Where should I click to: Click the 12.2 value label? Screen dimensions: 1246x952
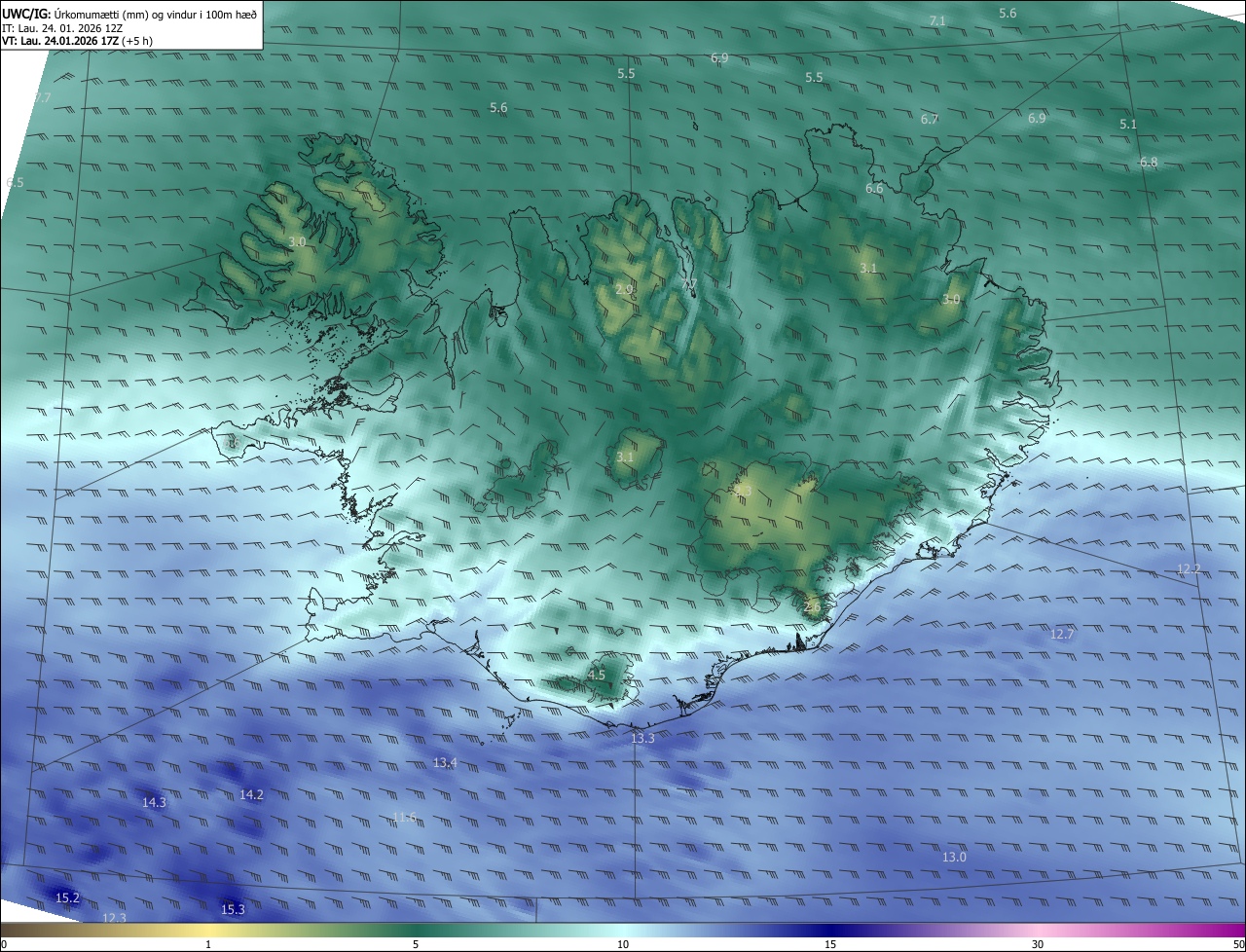pos(1189,569)
